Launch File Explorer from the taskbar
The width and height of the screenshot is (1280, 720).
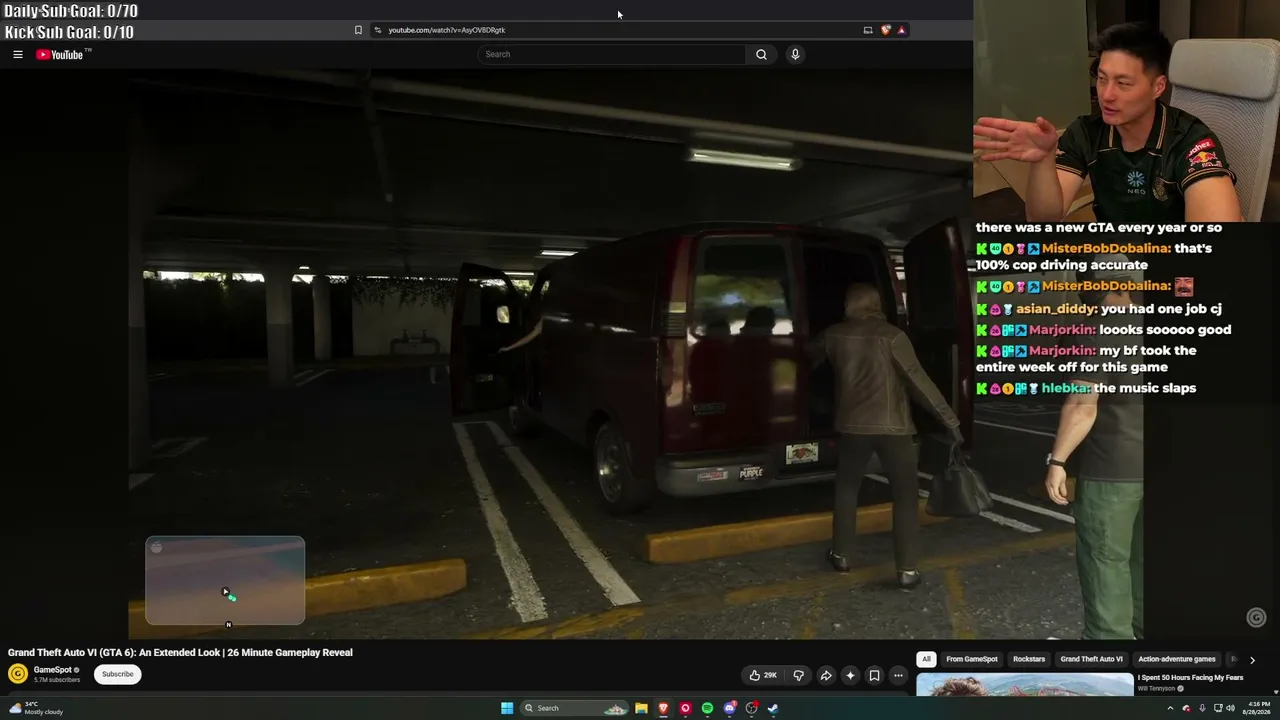641,708
